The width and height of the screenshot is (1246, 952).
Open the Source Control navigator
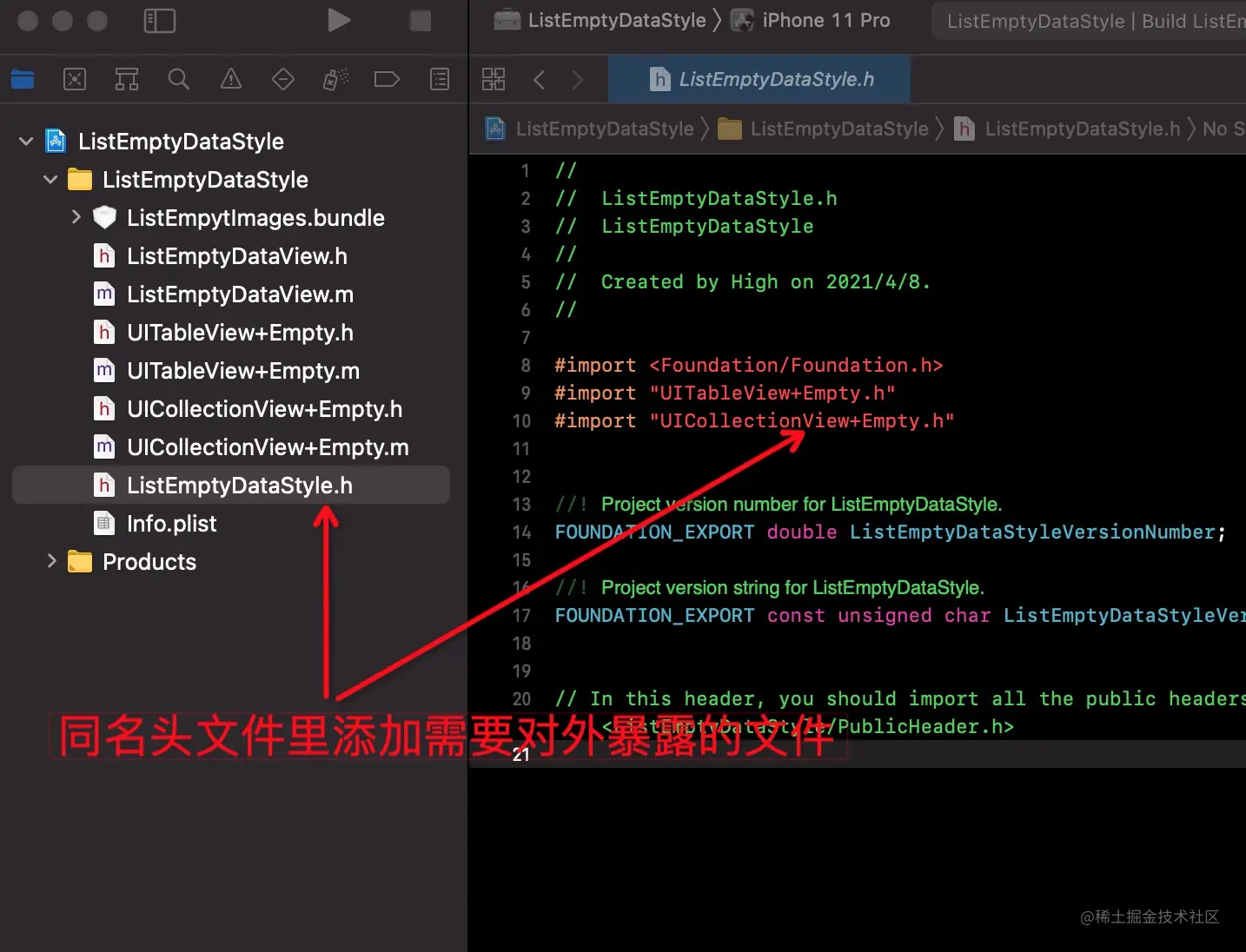(75, 80)
